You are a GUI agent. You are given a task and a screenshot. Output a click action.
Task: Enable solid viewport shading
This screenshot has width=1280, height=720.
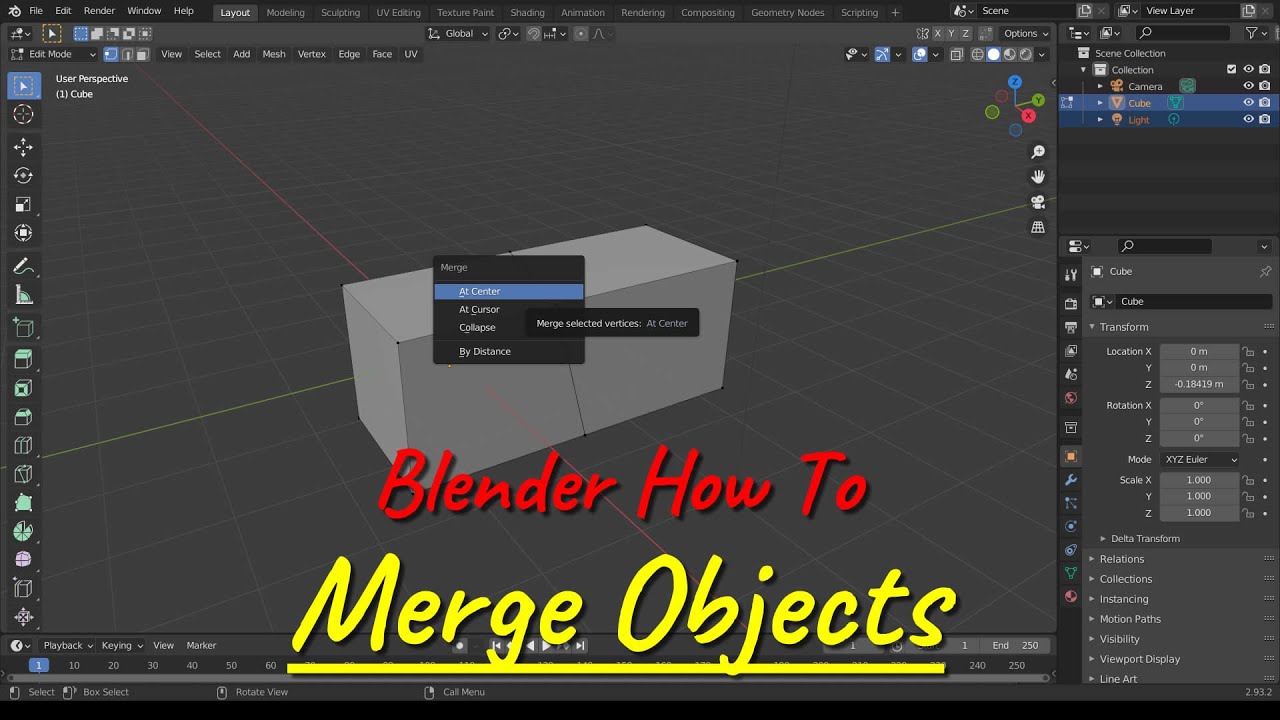click(x=994, y=54)
